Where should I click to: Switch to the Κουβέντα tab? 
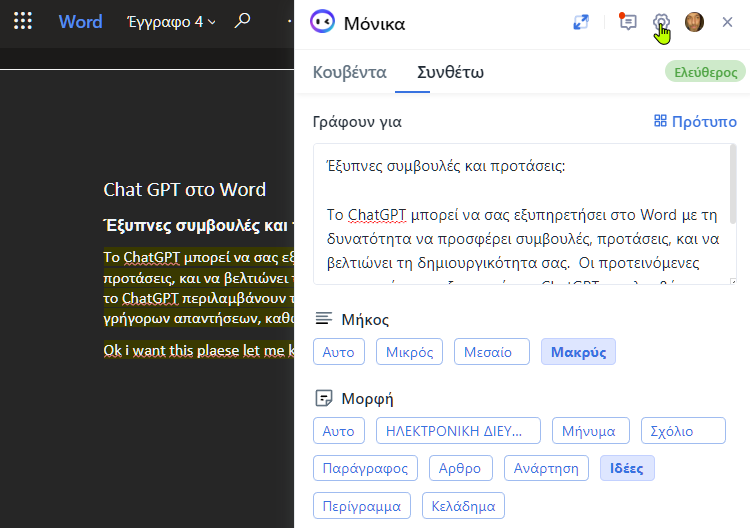point(350,72)
